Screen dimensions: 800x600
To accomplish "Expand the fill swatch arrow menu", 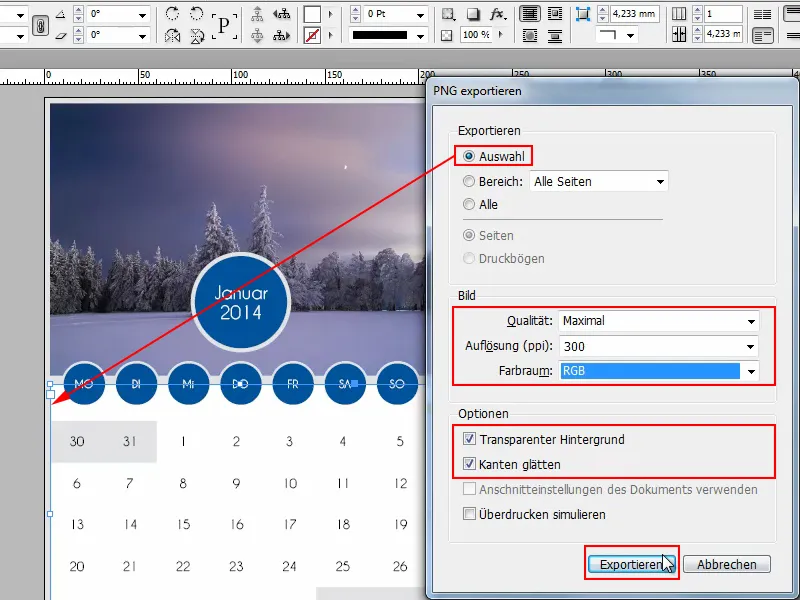I will 330,14.
